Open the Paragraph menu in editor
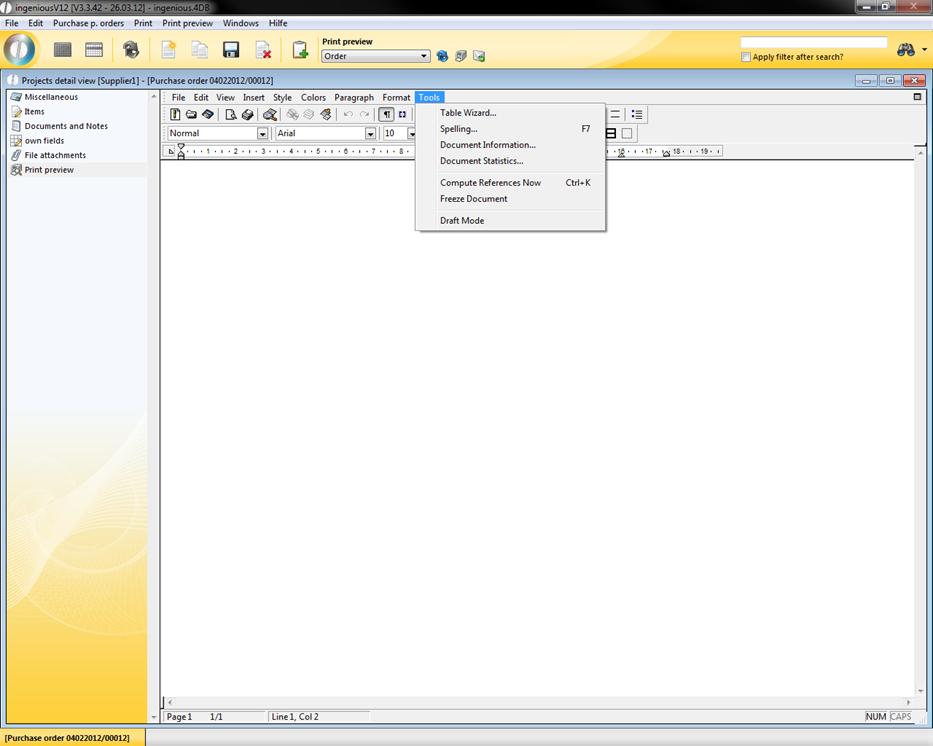 (x=353, y=98)
